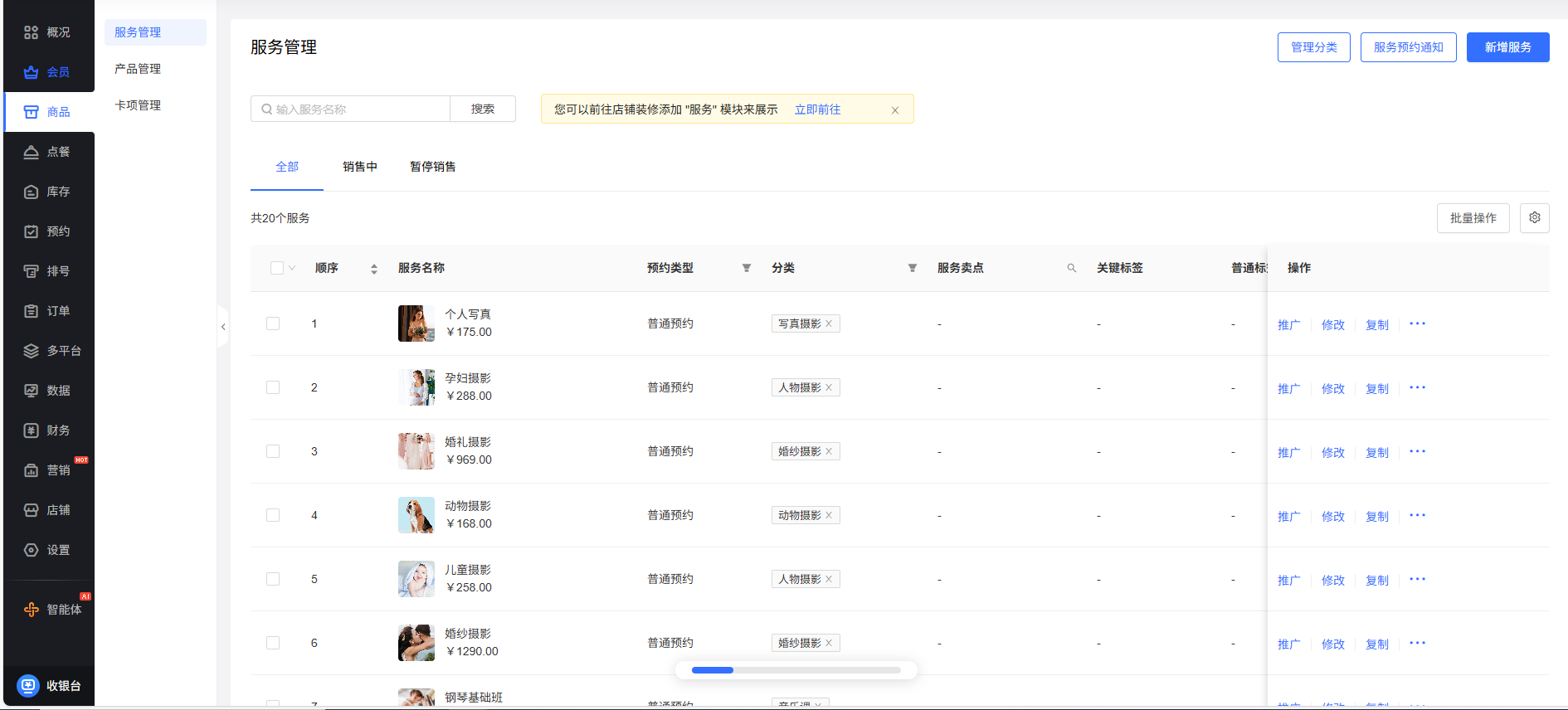Open the 营销 marketing sidebar item

point(49,470)
